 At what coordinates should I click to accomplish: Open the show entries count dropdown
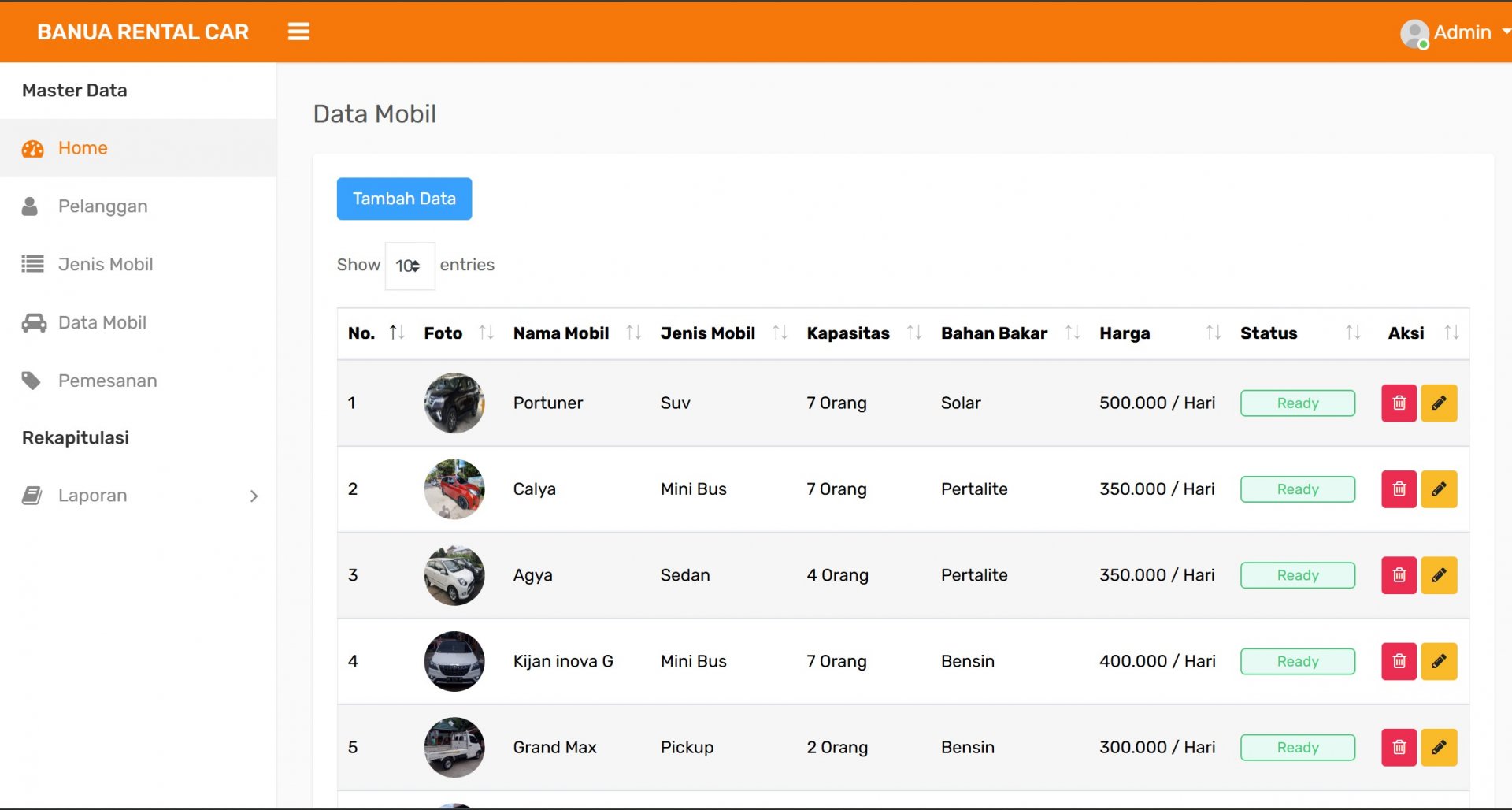pos(409,266)
